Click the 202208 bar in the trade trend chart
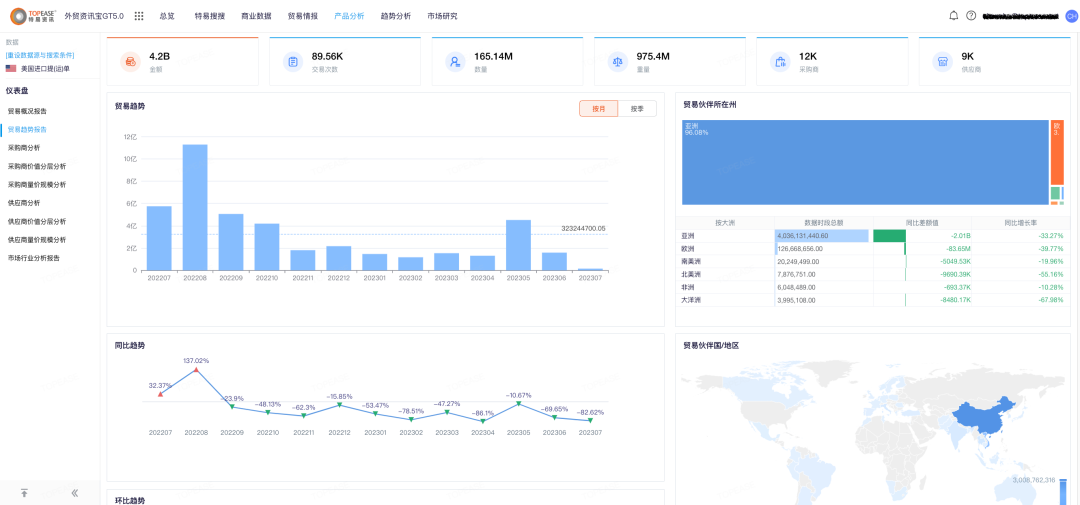 pyautogui.click(x=195, y=207)
